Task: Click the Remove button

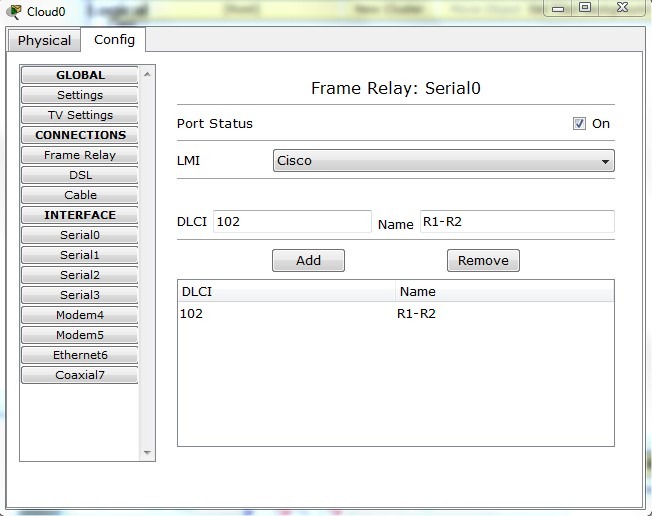Action: pos(483,260)
